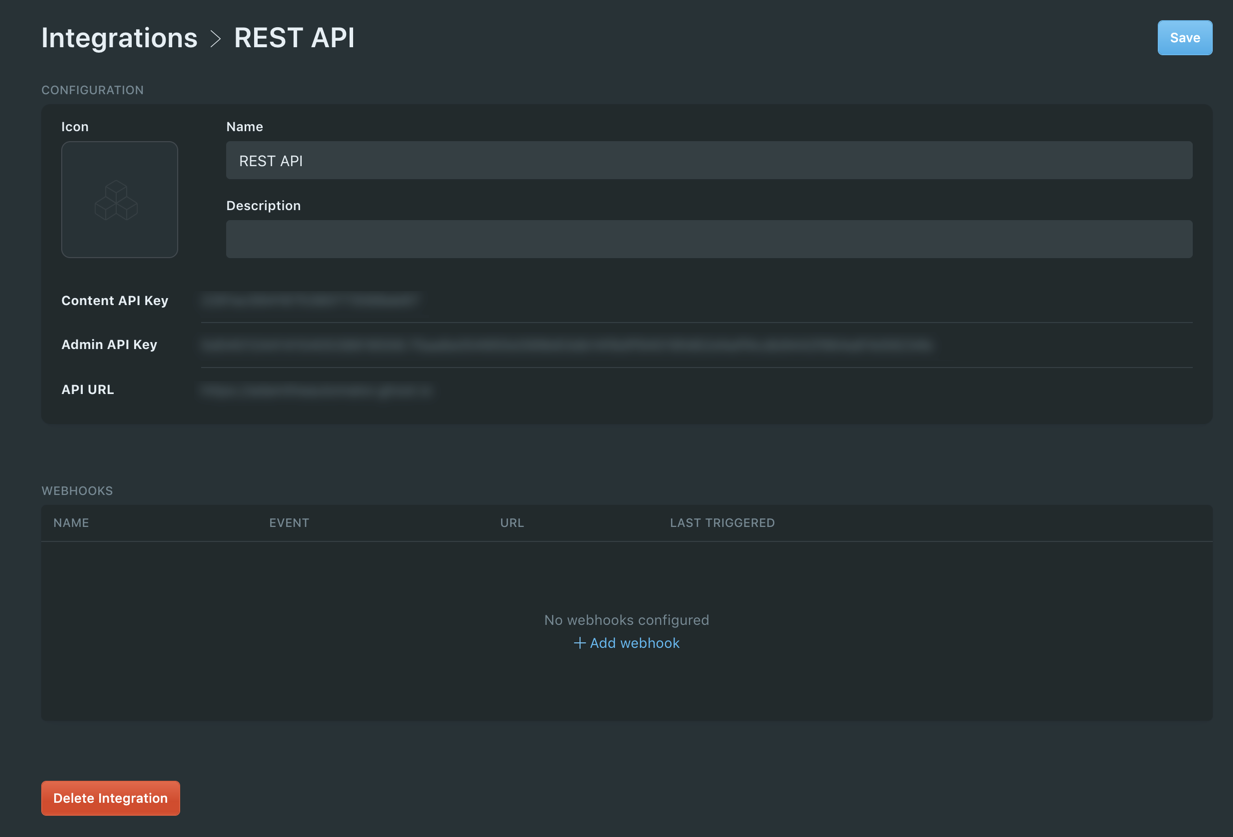Select the NAME column header in webhooks table
Image resolution: width=1233 pixels, height=837 pixels.
click(x=71, y=523)
